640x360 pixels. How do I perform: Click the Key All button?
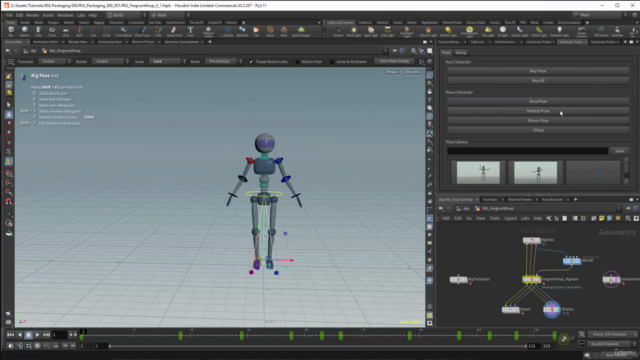click(538, 81)
